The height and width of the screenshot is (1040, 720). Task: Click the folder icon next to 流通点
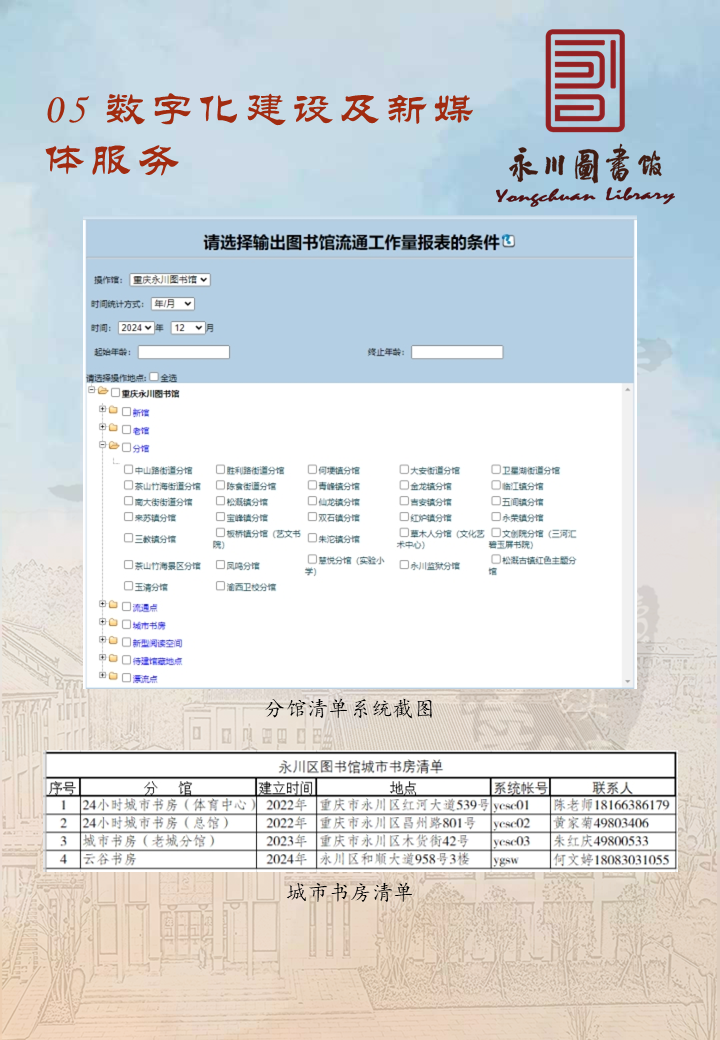point(113,605)
